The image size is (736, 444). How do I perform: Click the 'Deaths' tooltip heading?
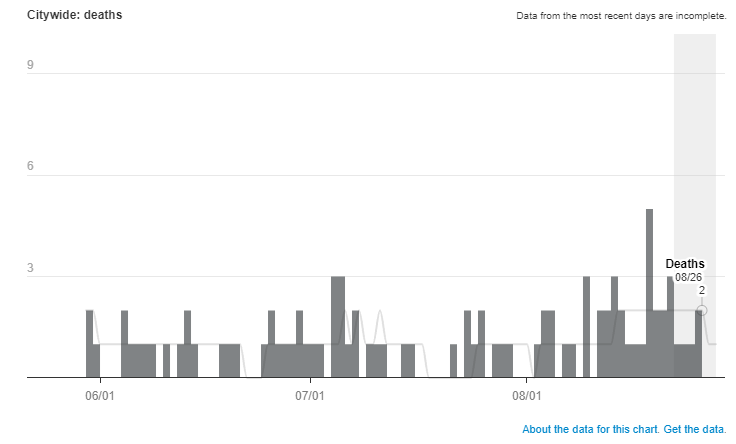[685, 264]
